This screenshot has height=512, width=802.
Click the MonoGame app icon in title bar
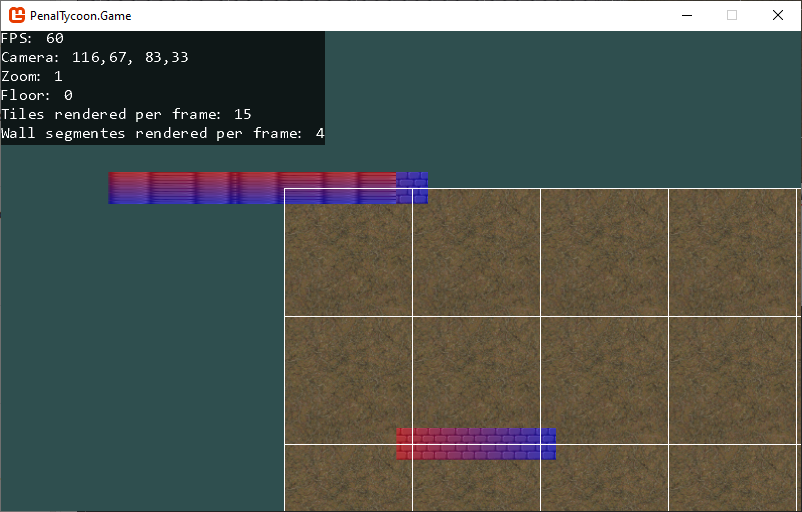[x=17, y=15]
